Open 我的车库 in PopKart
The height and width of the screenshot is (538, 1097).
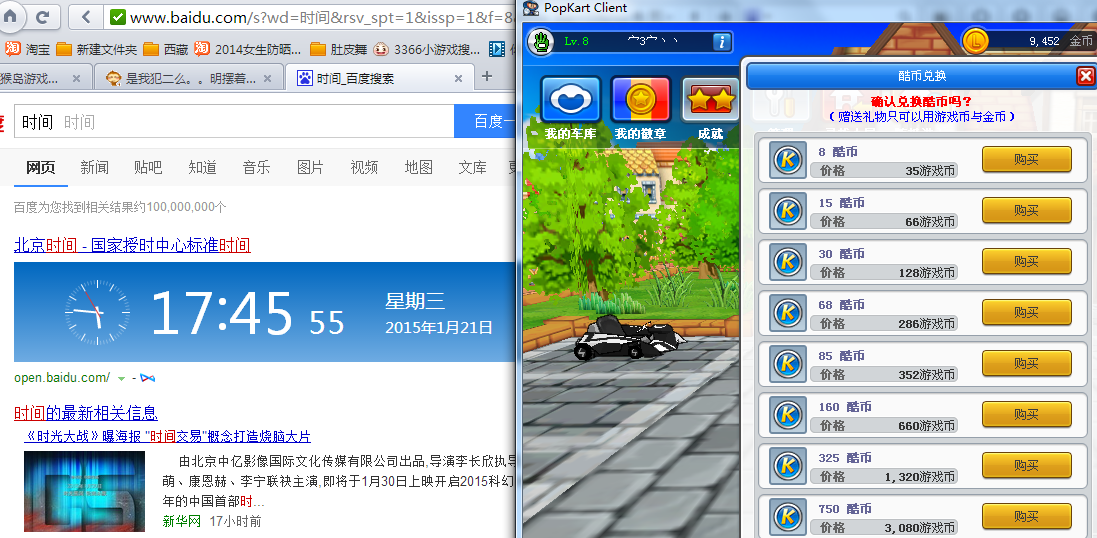[570, 108]
